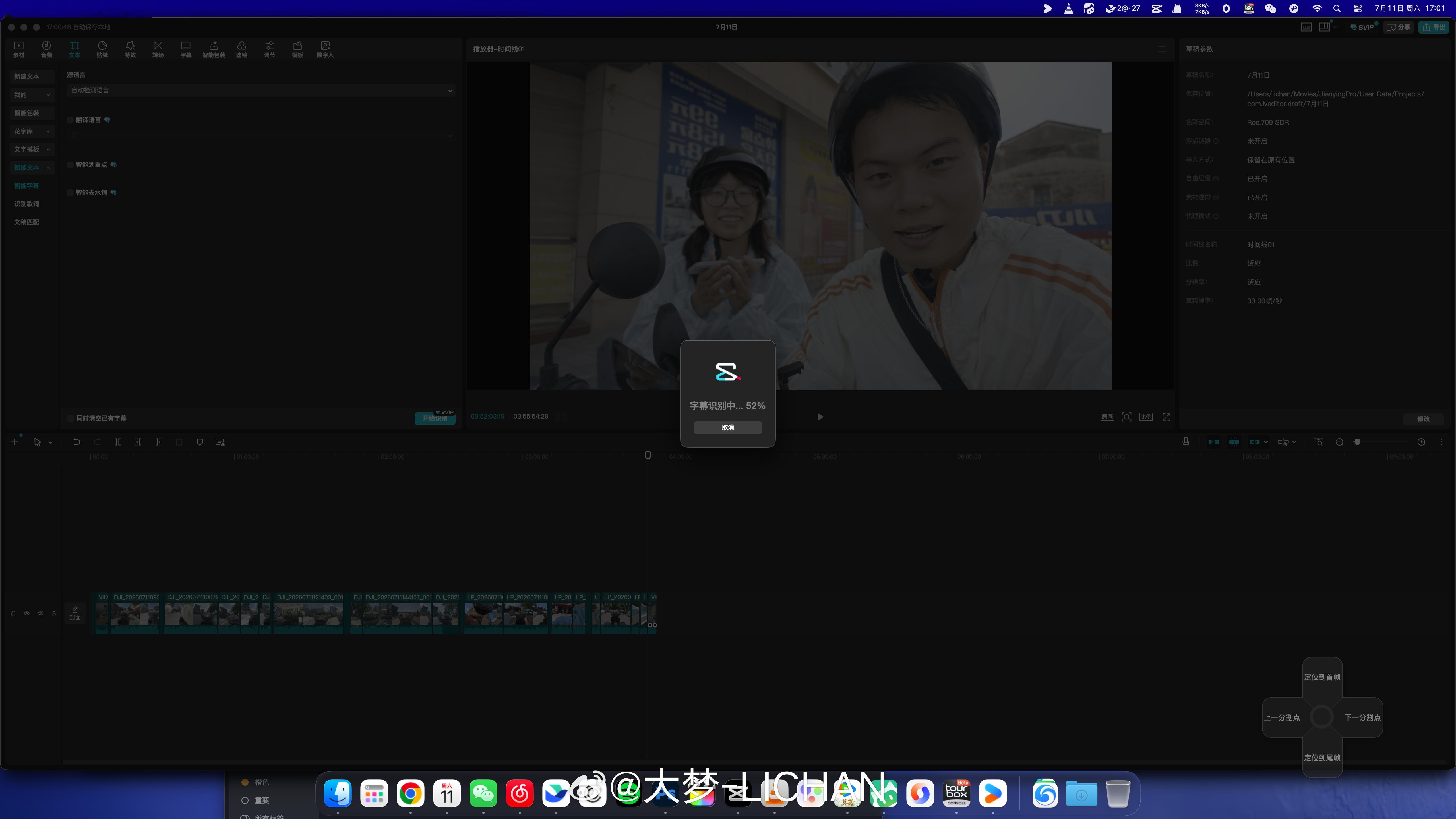Click the playhead marker on timeline ruler

coord(648,455)
